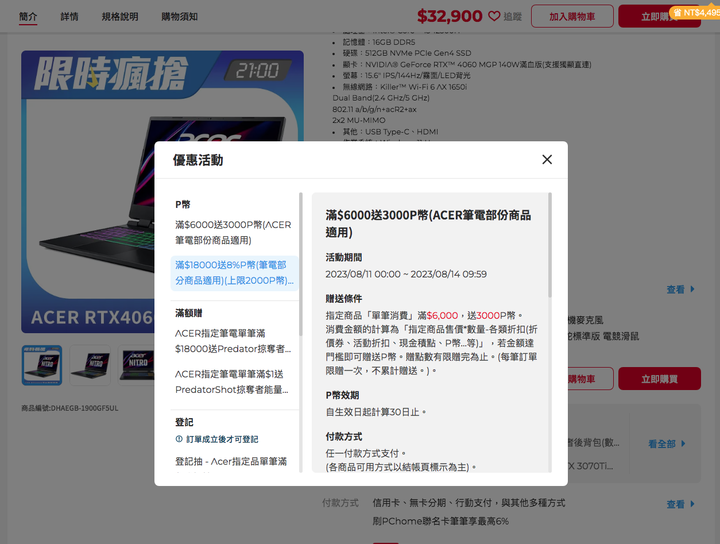
Task: Open ACER指定筆電單筆滿$1送 PredatorShot offer
Action: [x=234, y=382]
